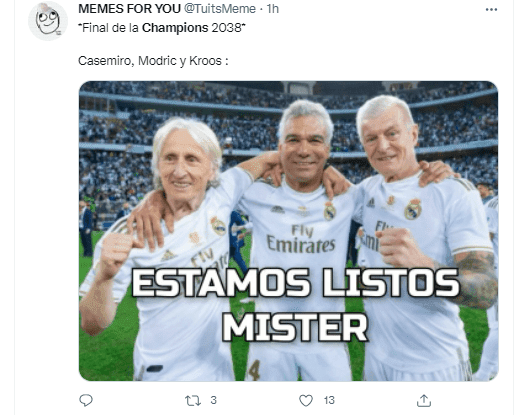The image size is (521, 415).
Task: Open the reply comment bubble icon
Action: (86, 400)
